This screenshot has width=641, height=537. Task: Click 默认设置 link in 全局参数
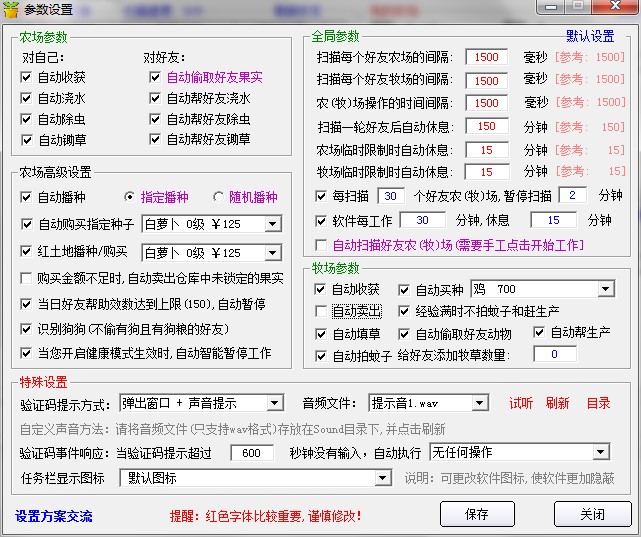(x=590, y=36)
